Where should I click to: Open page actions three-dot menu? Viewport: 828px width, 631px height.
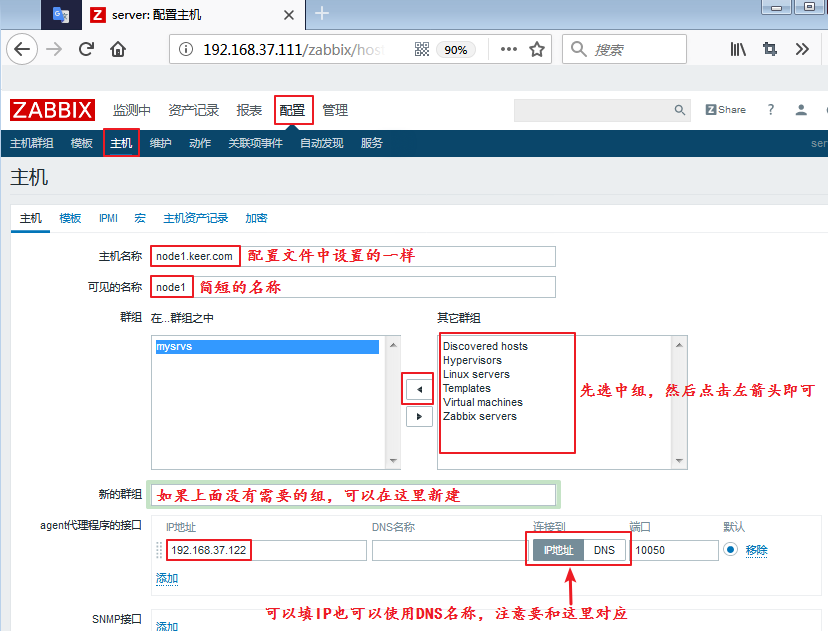tap(509, 49)
